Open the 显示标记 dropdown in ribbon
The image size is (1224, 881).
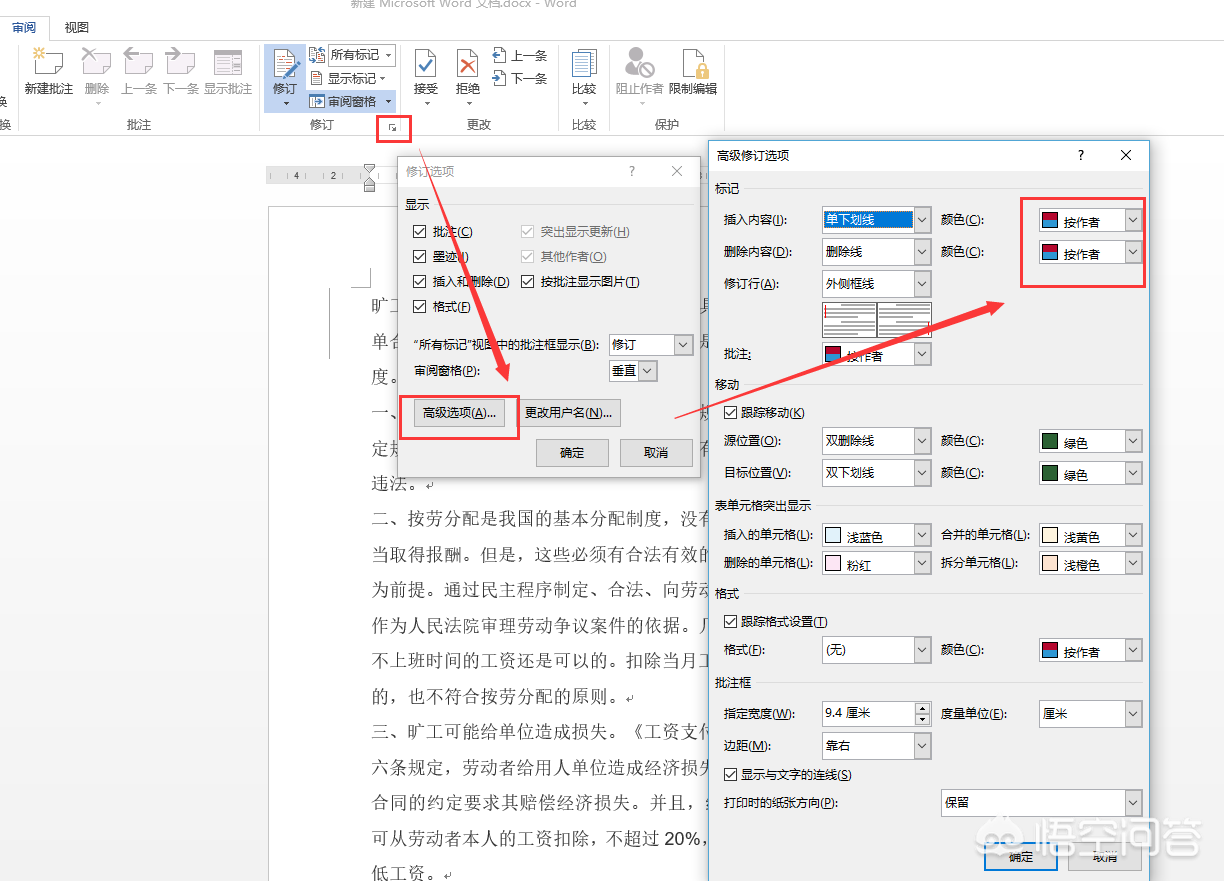point(348,78)
